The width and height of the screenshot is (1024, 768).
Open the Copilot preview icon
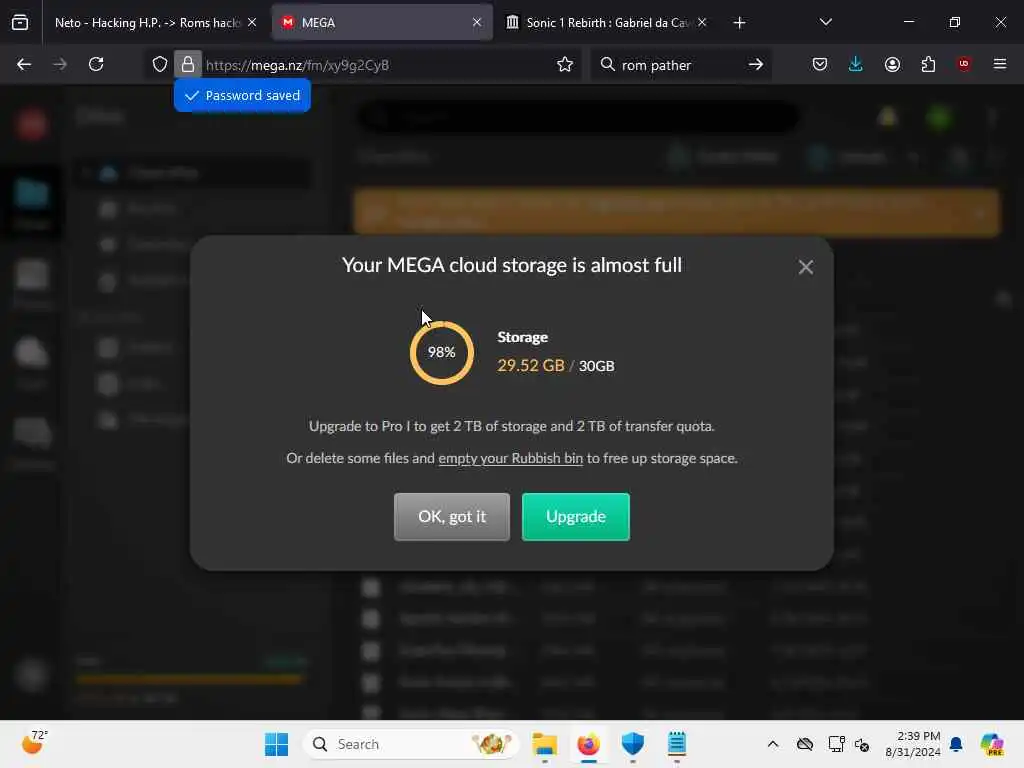pos(992,744)
